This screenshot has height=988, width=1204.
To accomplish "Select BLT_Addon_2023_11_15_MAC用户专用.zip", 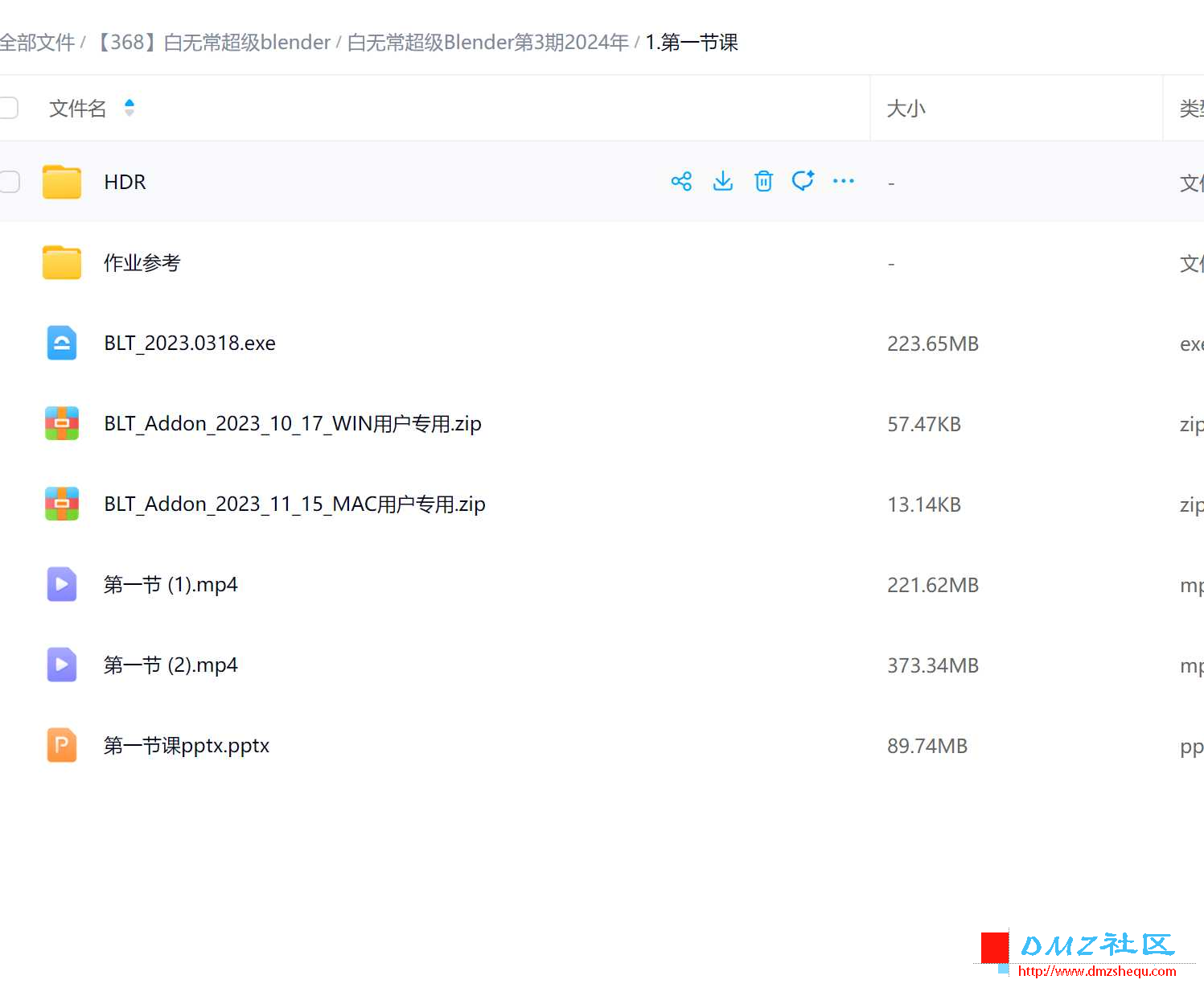I will pos(294,504).
